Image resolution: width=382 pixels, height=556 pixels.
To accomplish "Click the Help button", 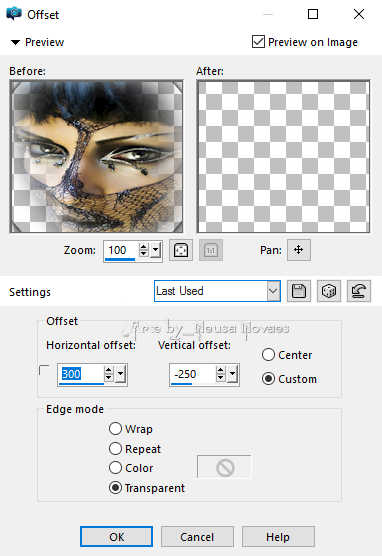I will tap(278, 536).
